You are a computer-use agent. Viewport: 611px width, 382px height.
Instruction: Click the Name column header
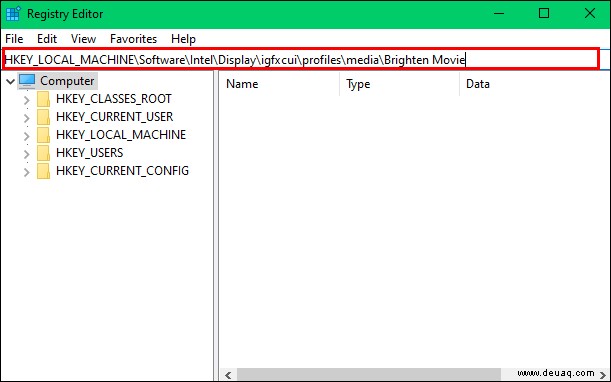(279, 84)
